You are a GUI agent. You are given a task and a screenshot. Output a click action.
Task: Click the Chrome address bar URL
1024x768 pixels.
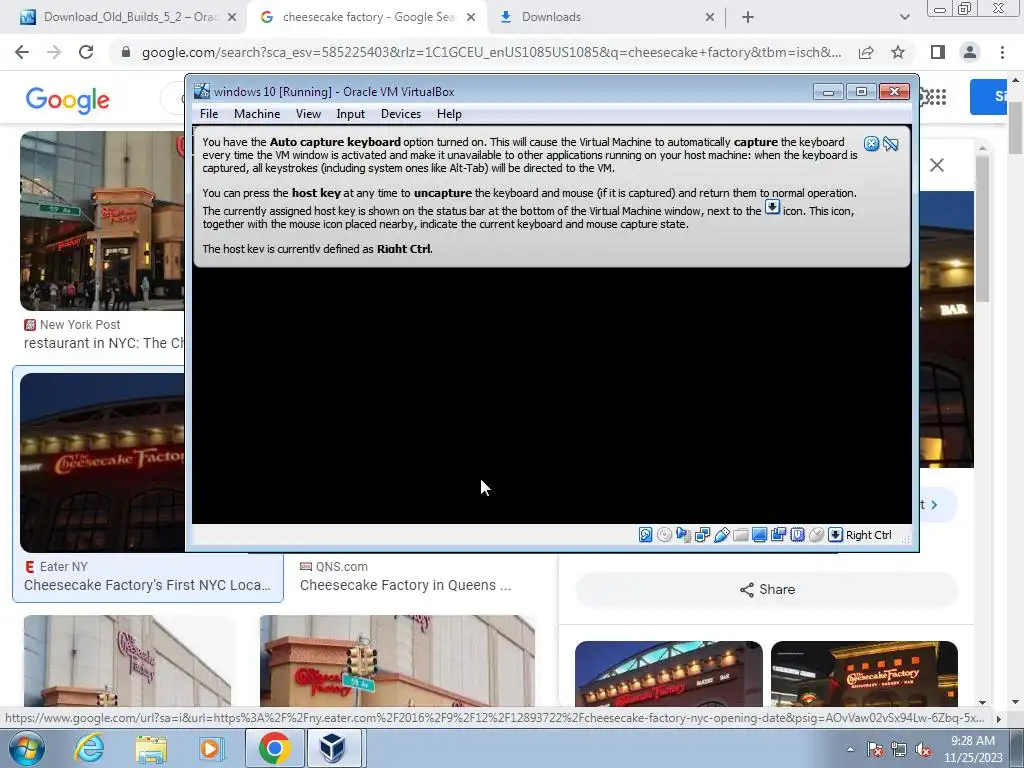[491, 52]
